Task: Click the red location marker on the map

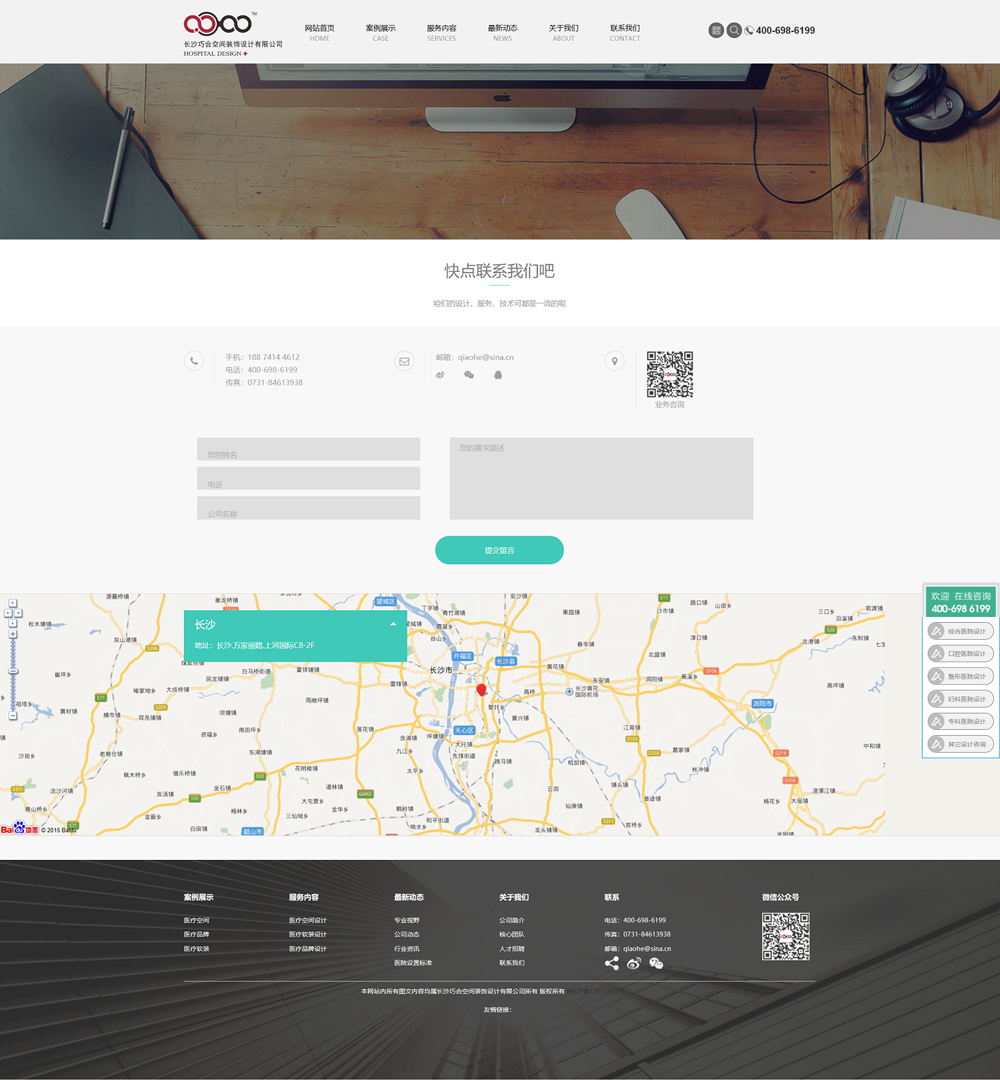Action: coord(481,689)
